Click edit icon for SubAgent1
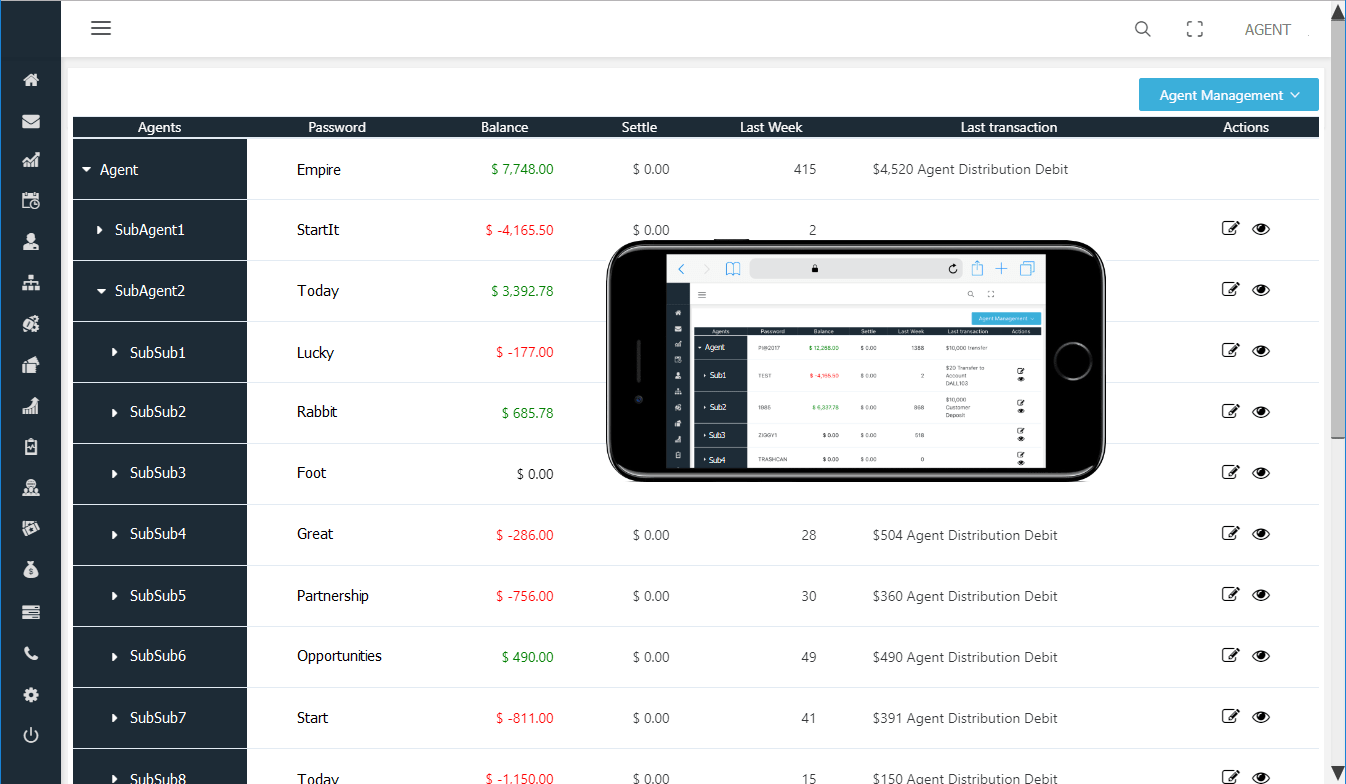This screenshot has width=1346, height=784. point(1231,229)
